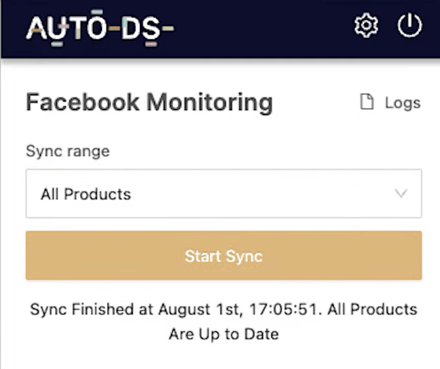Start the sync with the Start Sync button

click(x=224, y=255)
